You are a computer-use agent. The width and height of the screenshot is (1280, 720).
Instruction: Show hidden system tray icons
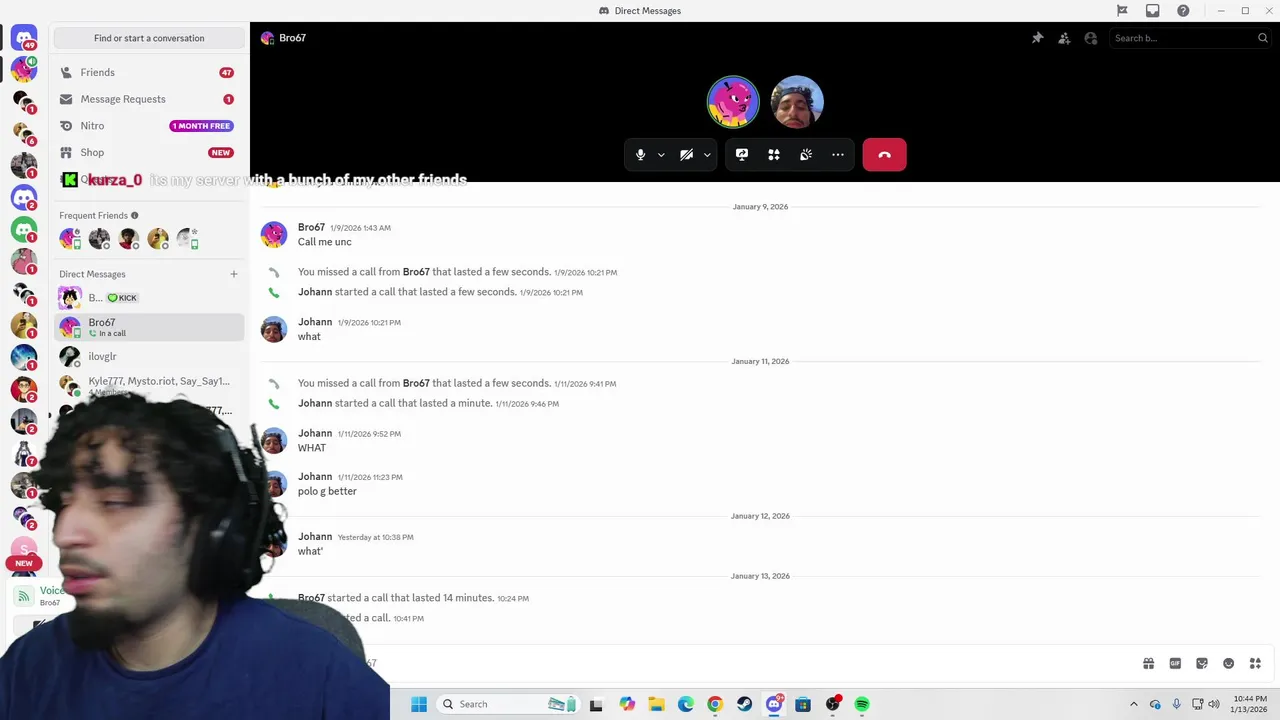coord(1133,704)
